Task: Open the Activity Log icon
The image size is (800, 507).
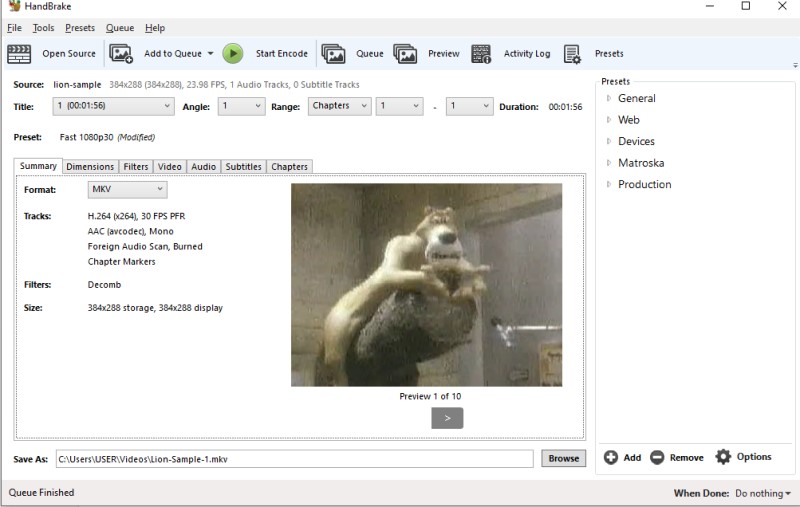Action: tap(481, 53)
